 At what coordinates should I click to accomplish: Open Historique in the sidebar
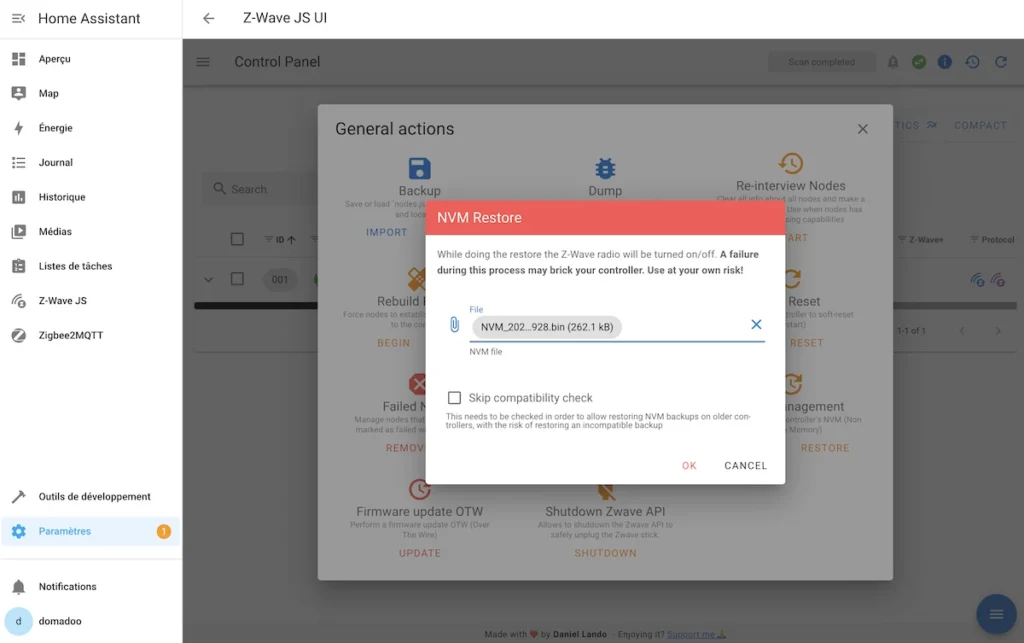(x=91, y=197)
